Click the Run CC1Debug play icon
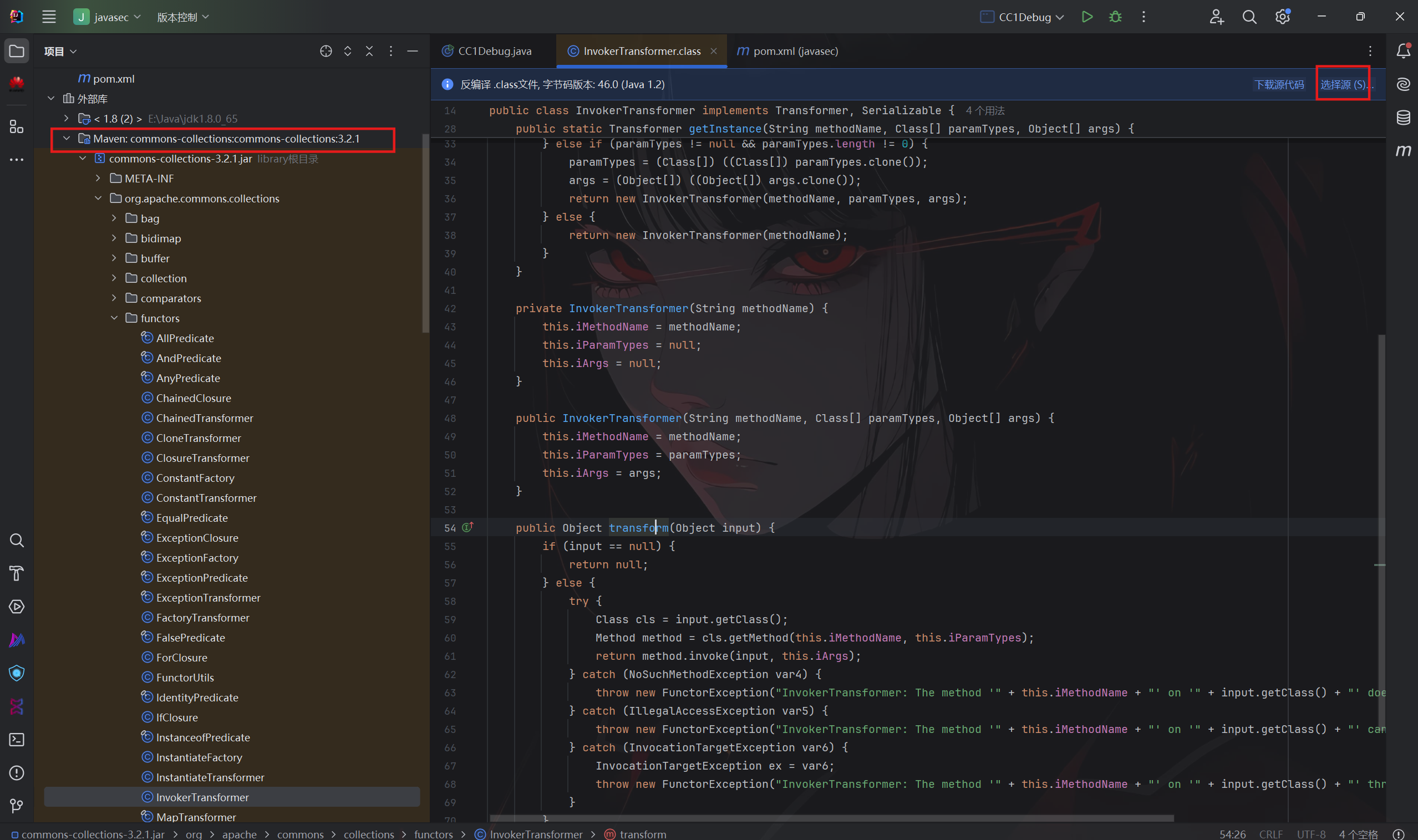This screenshot has width=1418, height=840. (x=1086, y=17)
